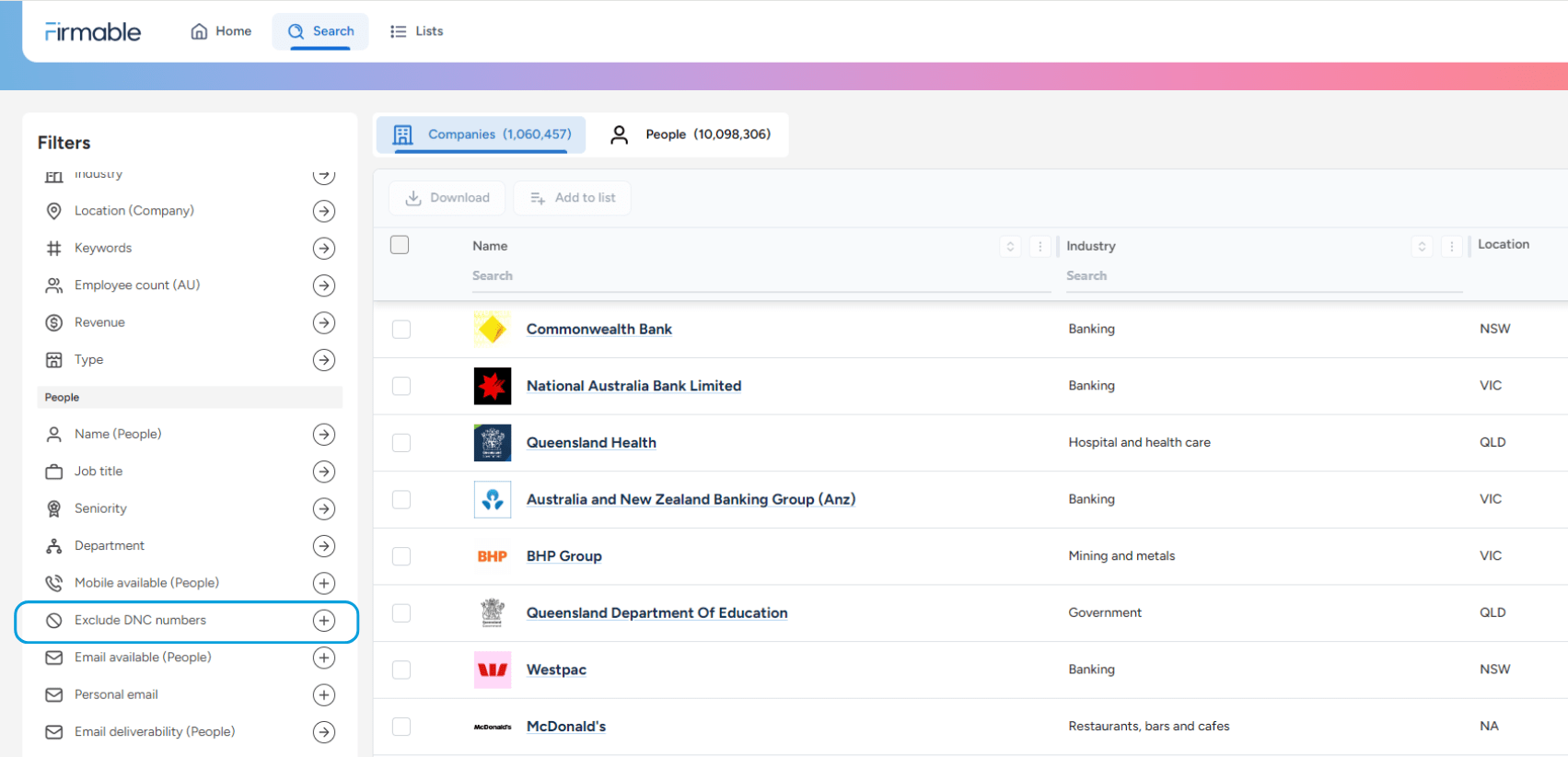The height and width of the screenshot is (757, 1568).
Task: Go to the Search navigation tab
Action: pos(320,31)
